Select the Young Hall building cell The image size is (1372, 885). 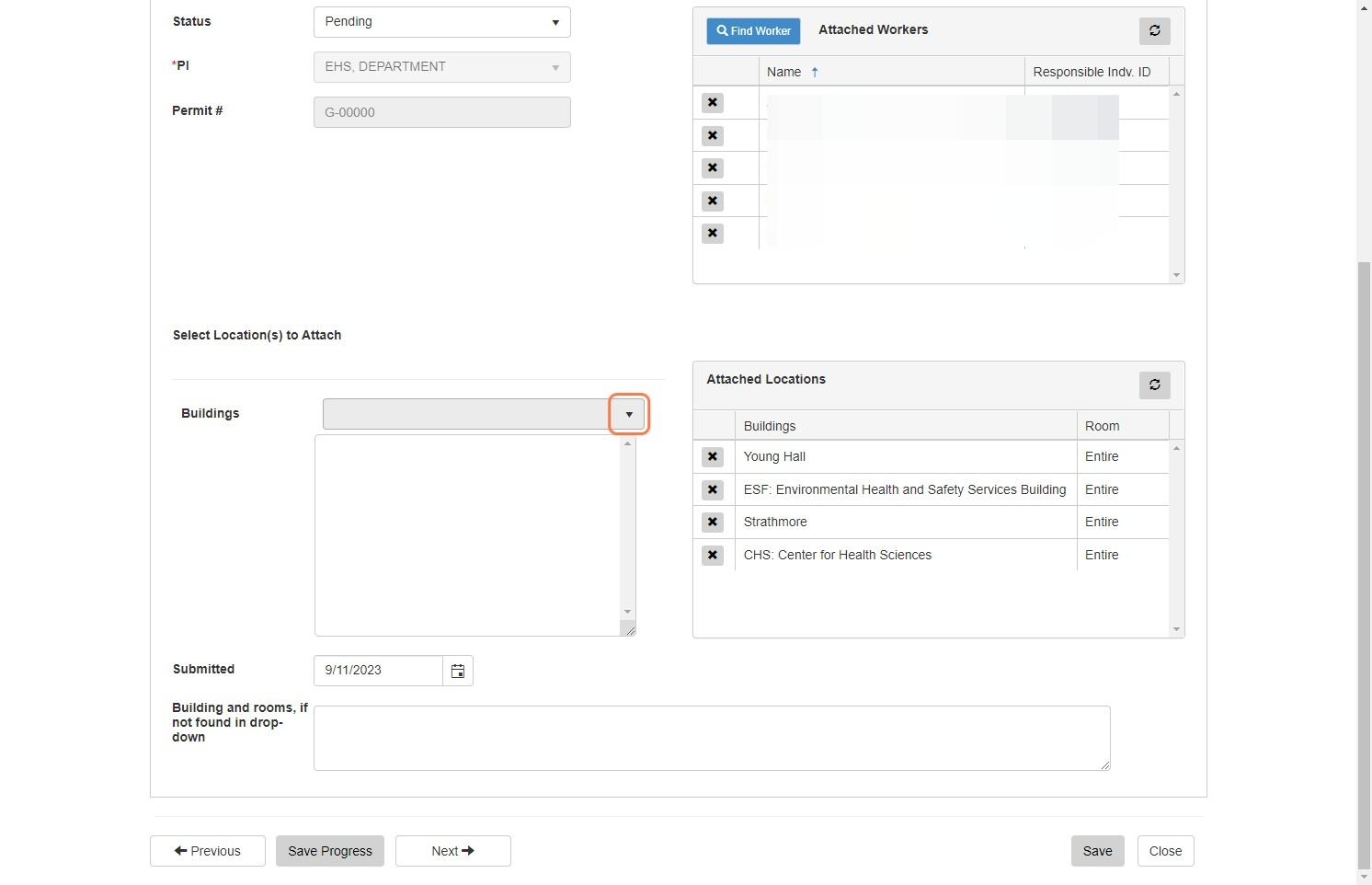(906, 456)
